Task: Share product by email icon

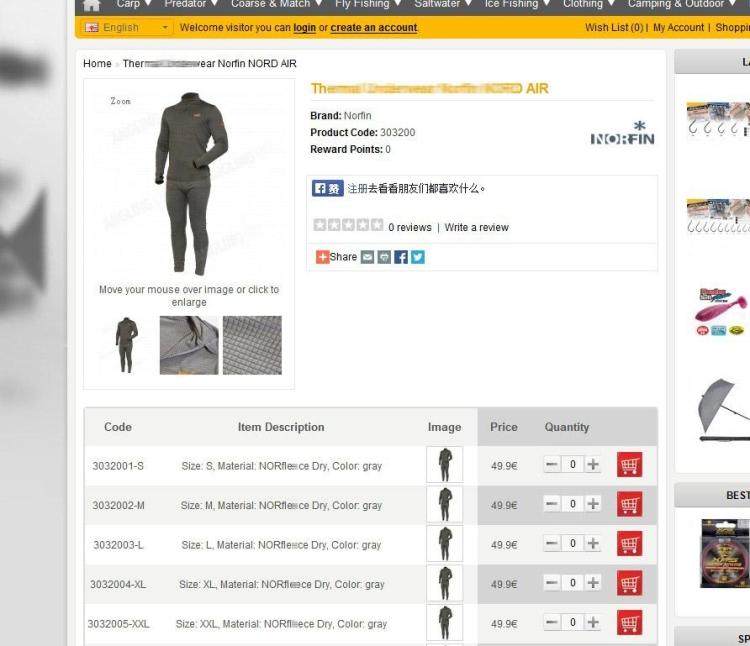Action: click(367, 257)
